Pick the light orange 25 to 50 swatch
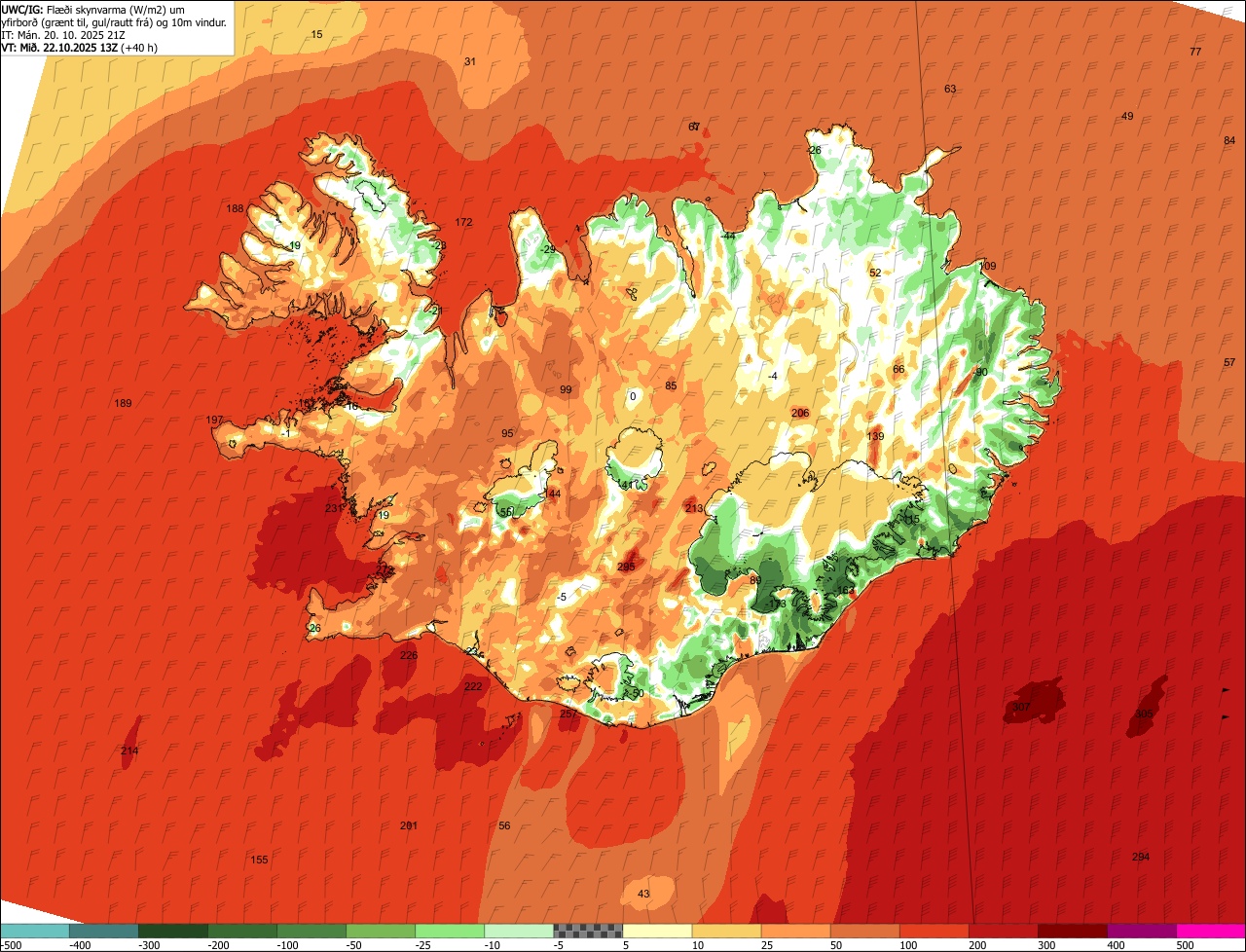Viewport: 1246px width, 952px height. pyautogui.click(x=795, y=931)
